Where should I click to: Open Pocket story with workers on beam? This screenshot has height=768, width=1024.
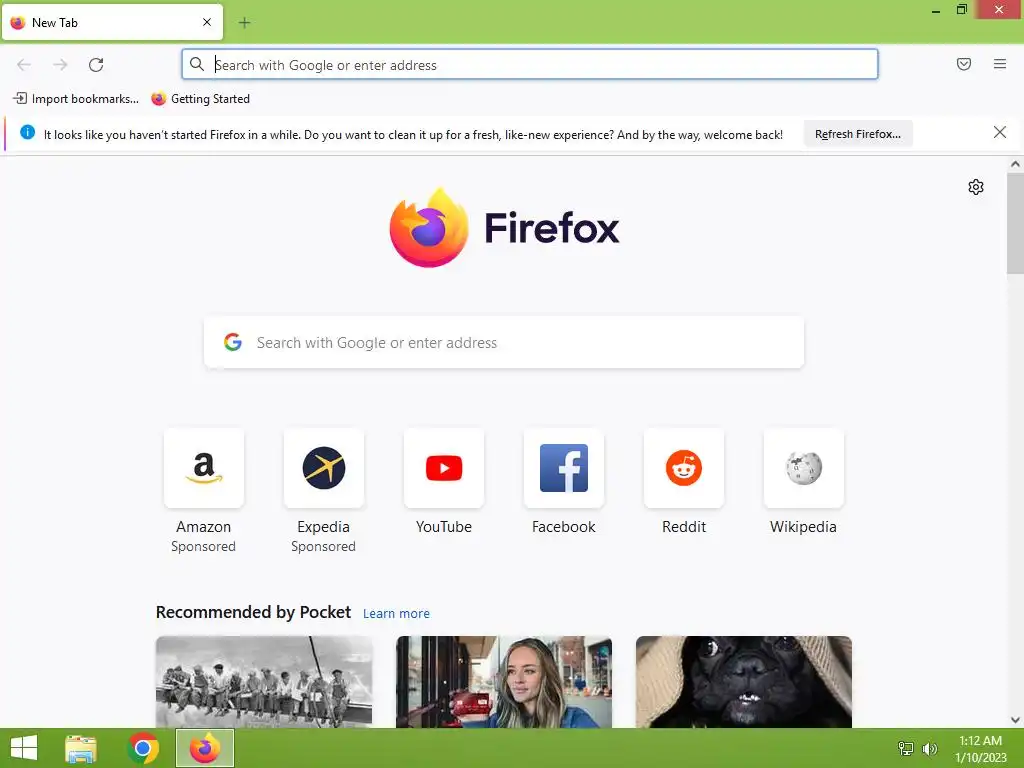(264, 682)
